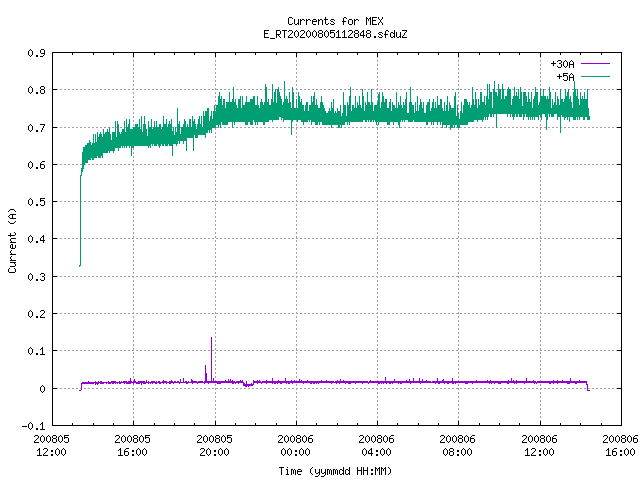Click the 200805 20:00 time tick label
The height and width of the screenshot is (480, 640).
(214, 445)
